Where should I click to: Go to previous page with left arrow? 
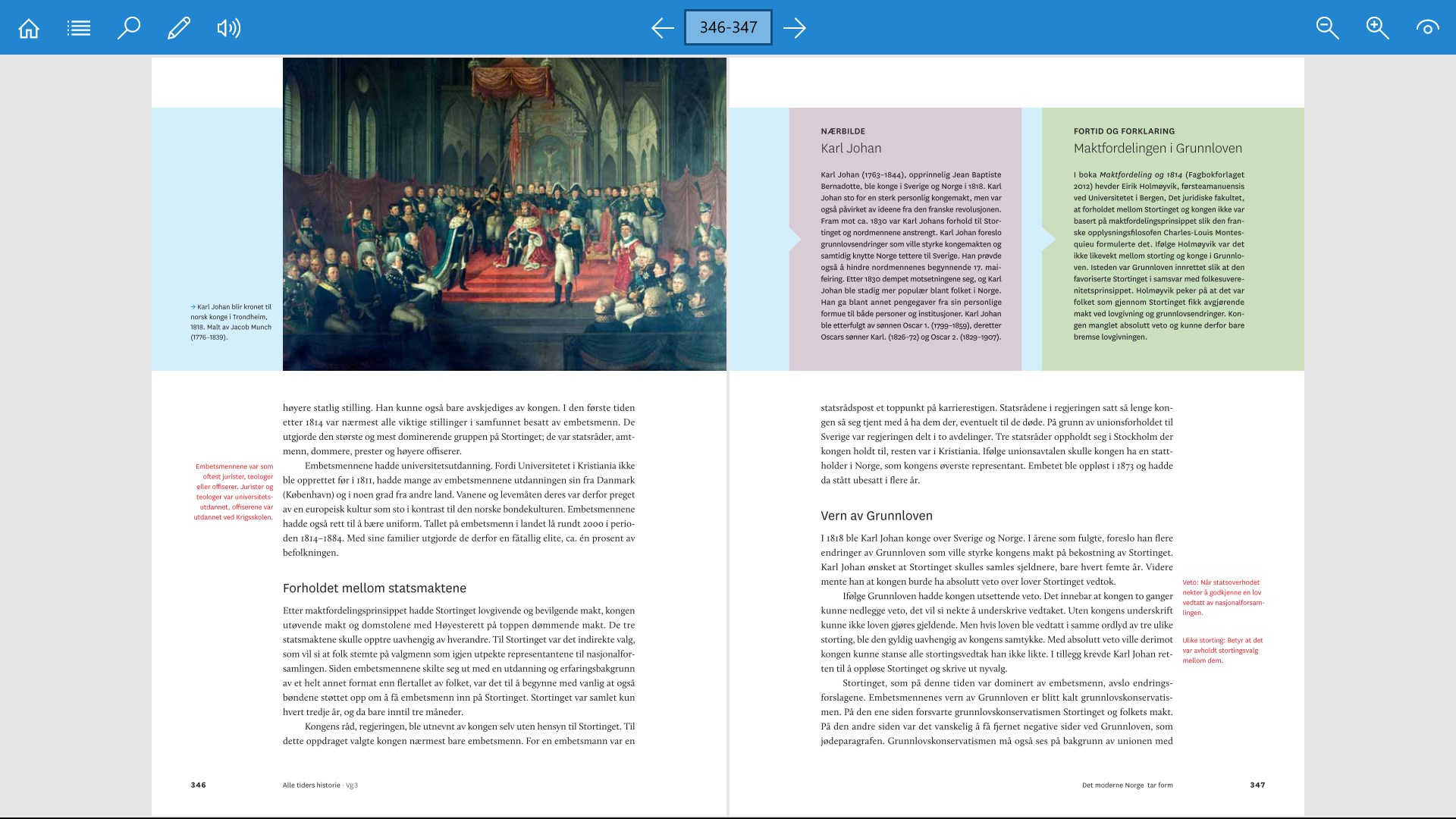[663, 28]
